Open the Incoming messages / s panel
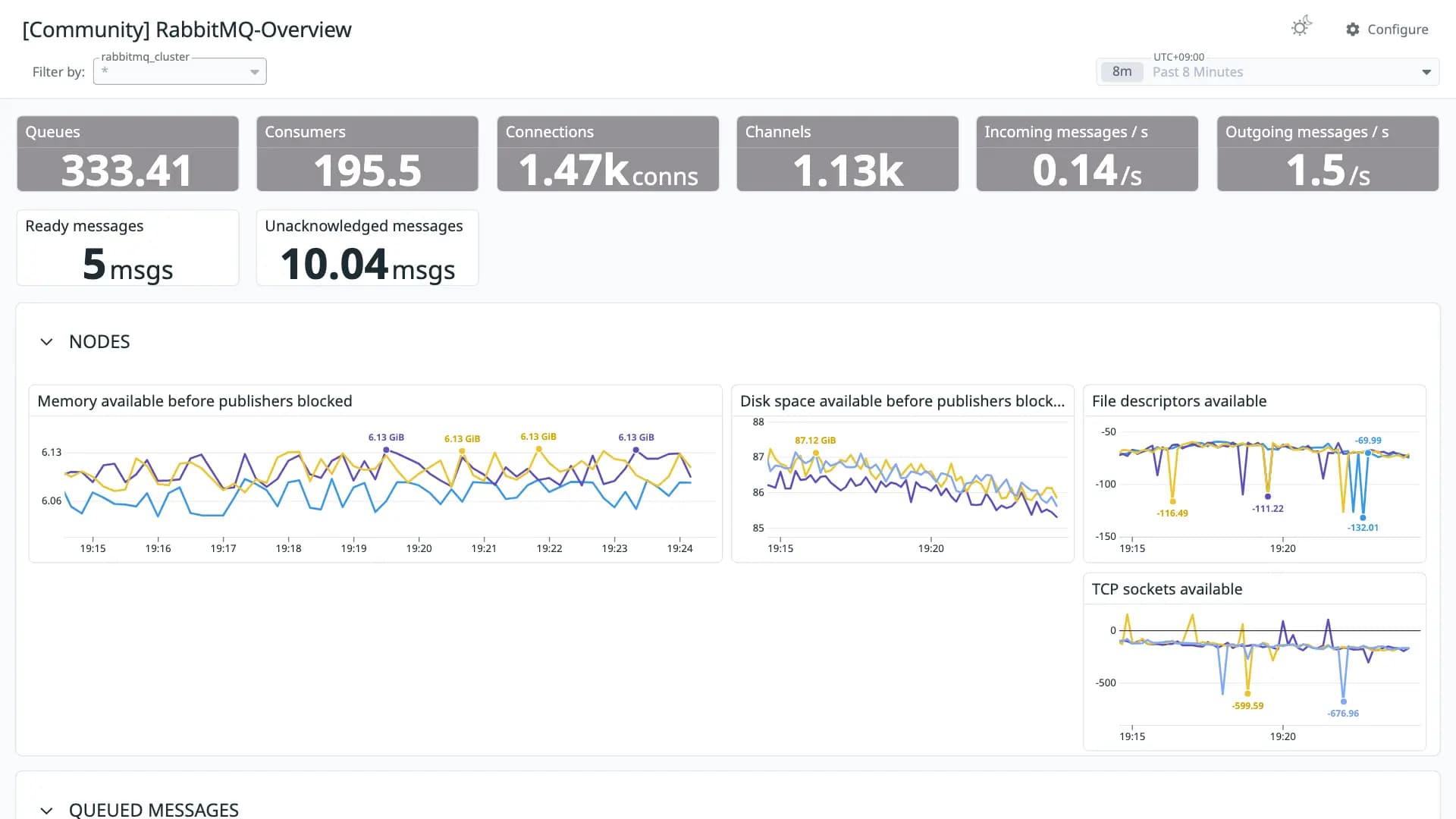 click(1087, 153)
